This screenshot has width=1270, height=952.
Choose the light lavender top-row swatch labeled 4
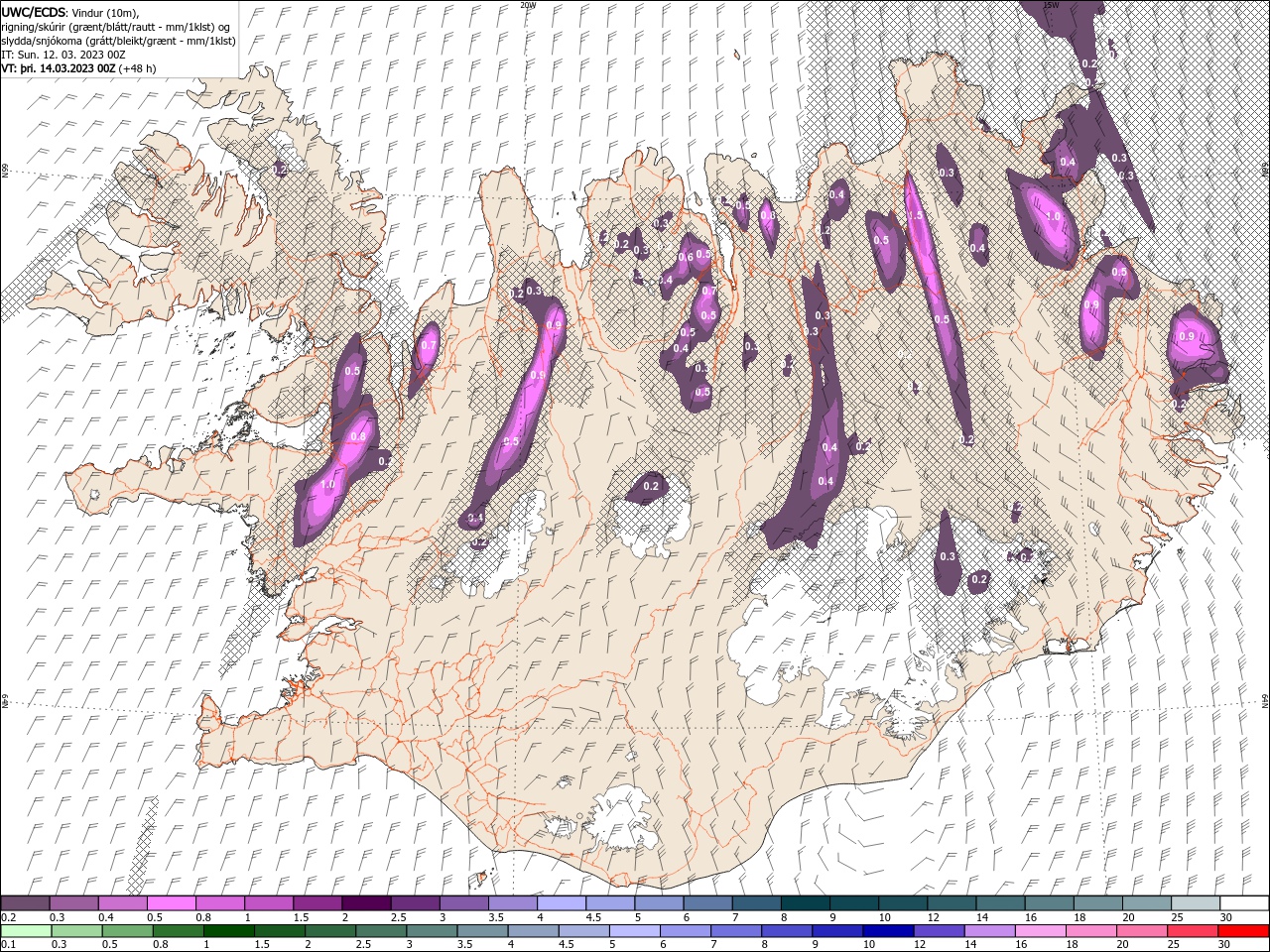click(562, 903)
